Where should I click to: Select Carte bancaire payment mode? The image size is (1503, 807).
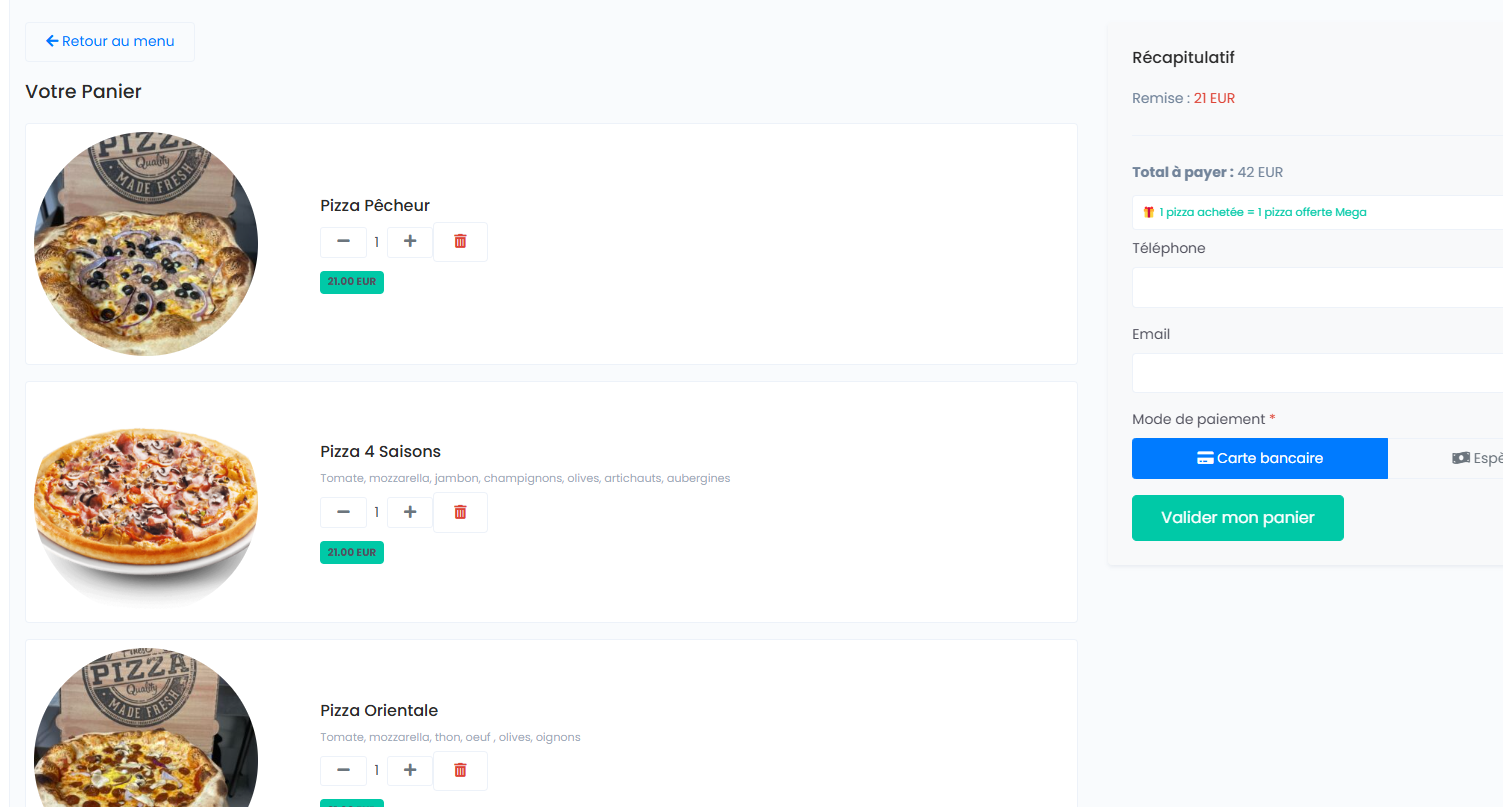[1259, 458]
